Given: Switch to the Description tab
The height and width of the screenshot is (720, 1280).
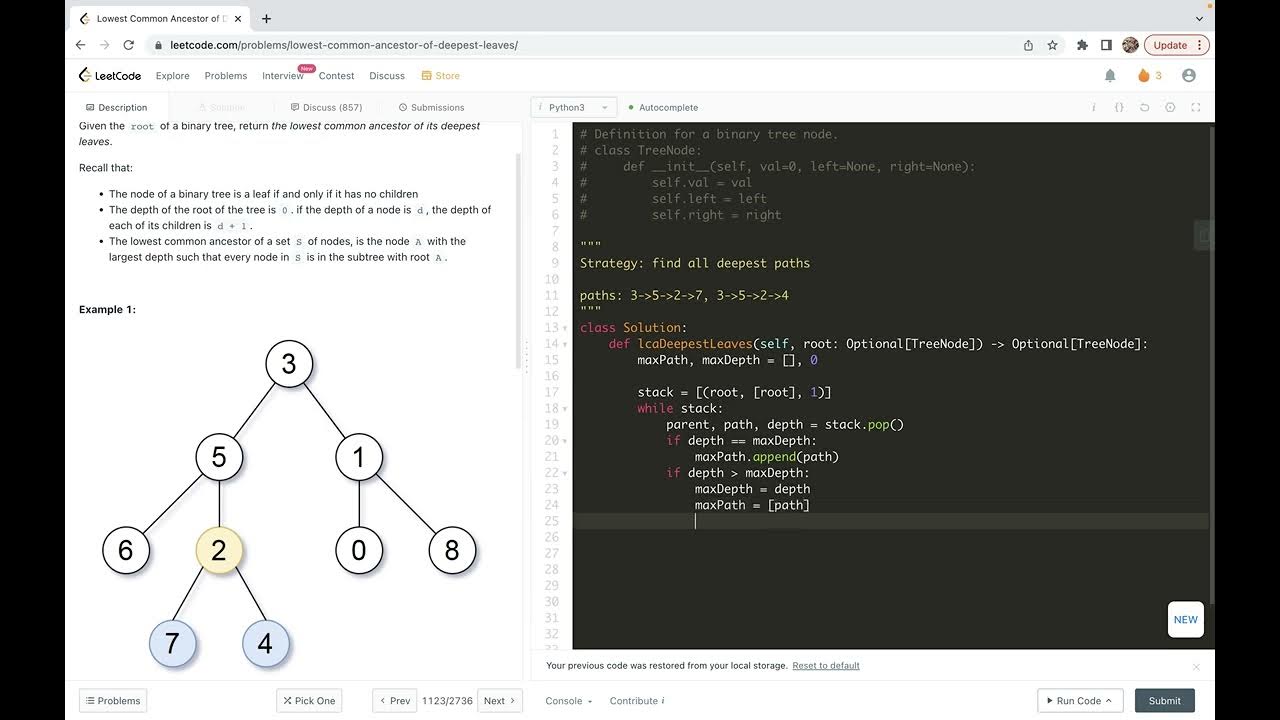Looking at the screenshot, I should [x=117, y=107].
